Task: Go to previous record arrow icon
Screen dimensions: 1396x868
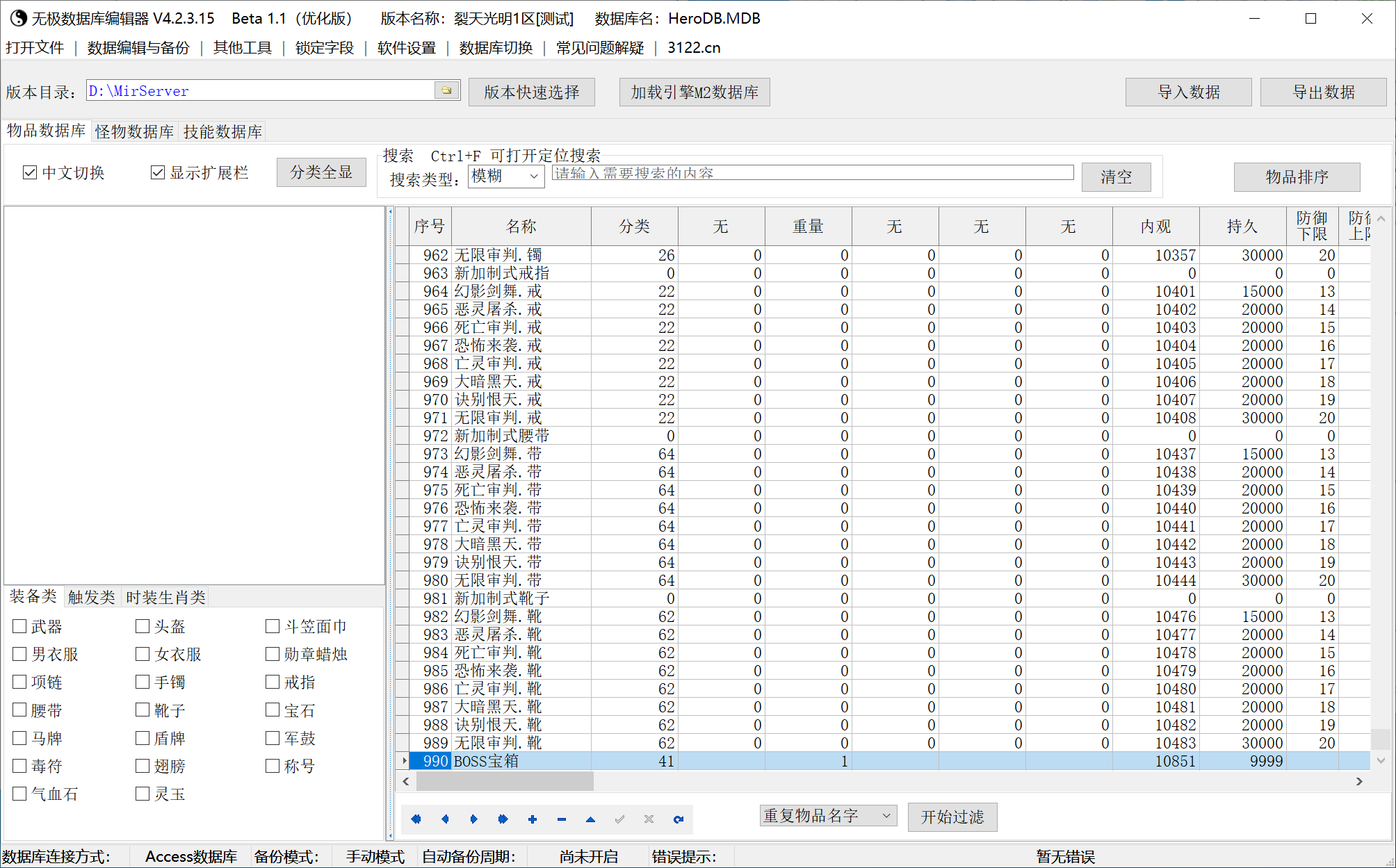Action: 445,819
